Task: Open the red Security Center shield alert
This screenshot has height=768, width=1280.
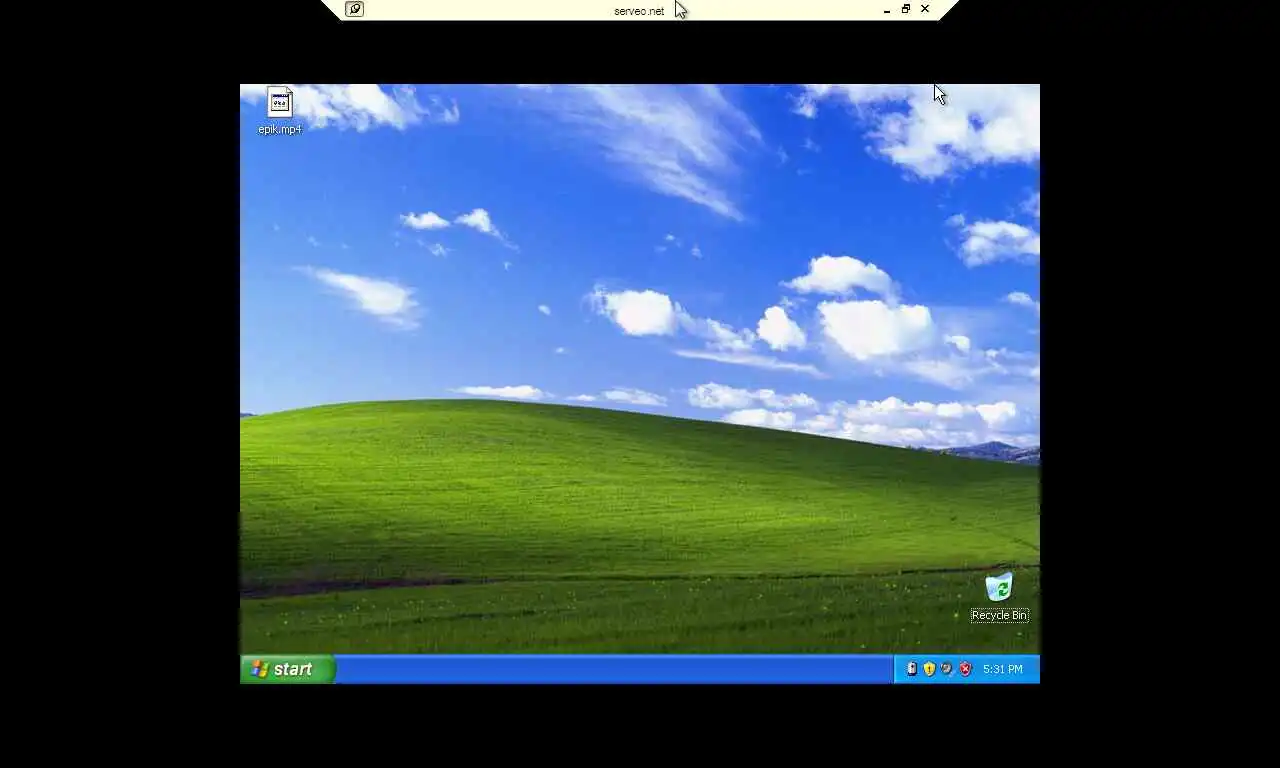Action: click(x=965, y=669)
